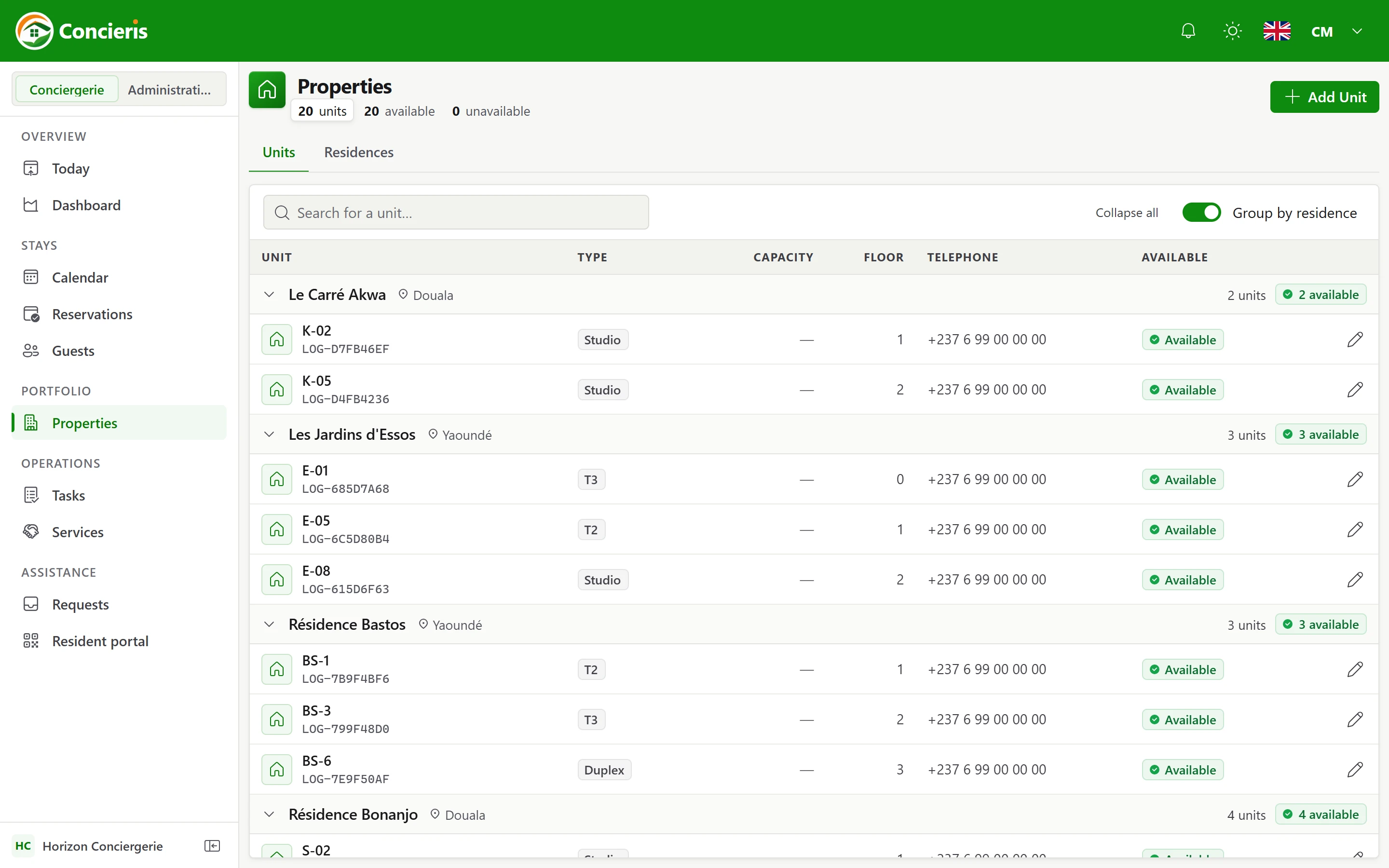The height and width of the screenshot is (868, 1389).
Task: Click the house icon of unit E-05
Action: tap(277, 529)
